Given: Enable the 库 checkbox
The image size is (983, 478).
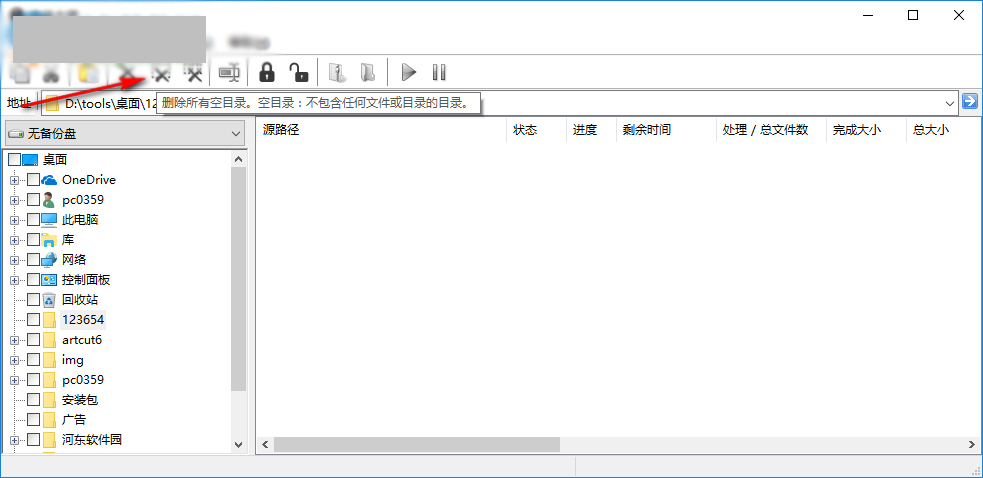Looking at the screenshot, I should 33,240.
